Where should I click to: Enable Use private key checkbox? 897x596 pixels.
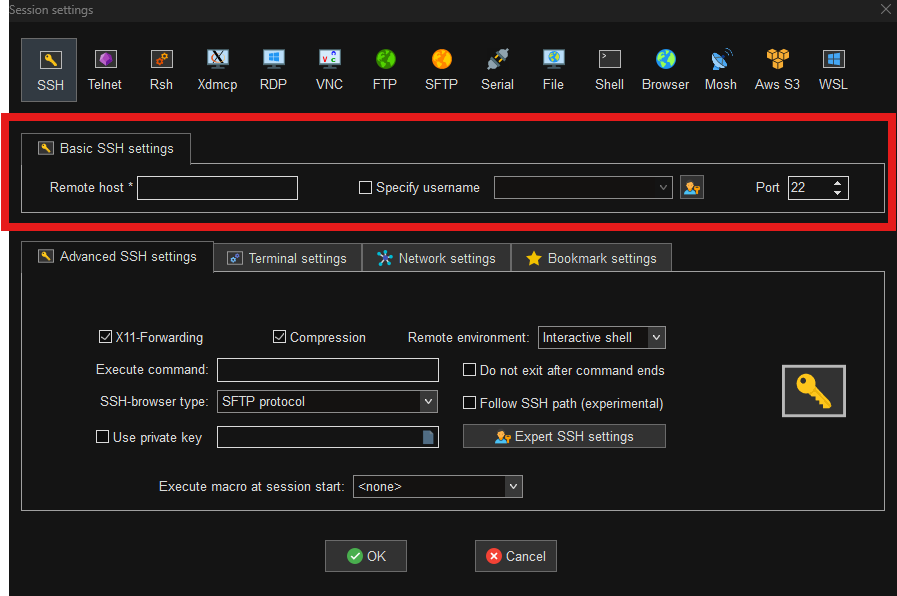click(x=102, y=437)
